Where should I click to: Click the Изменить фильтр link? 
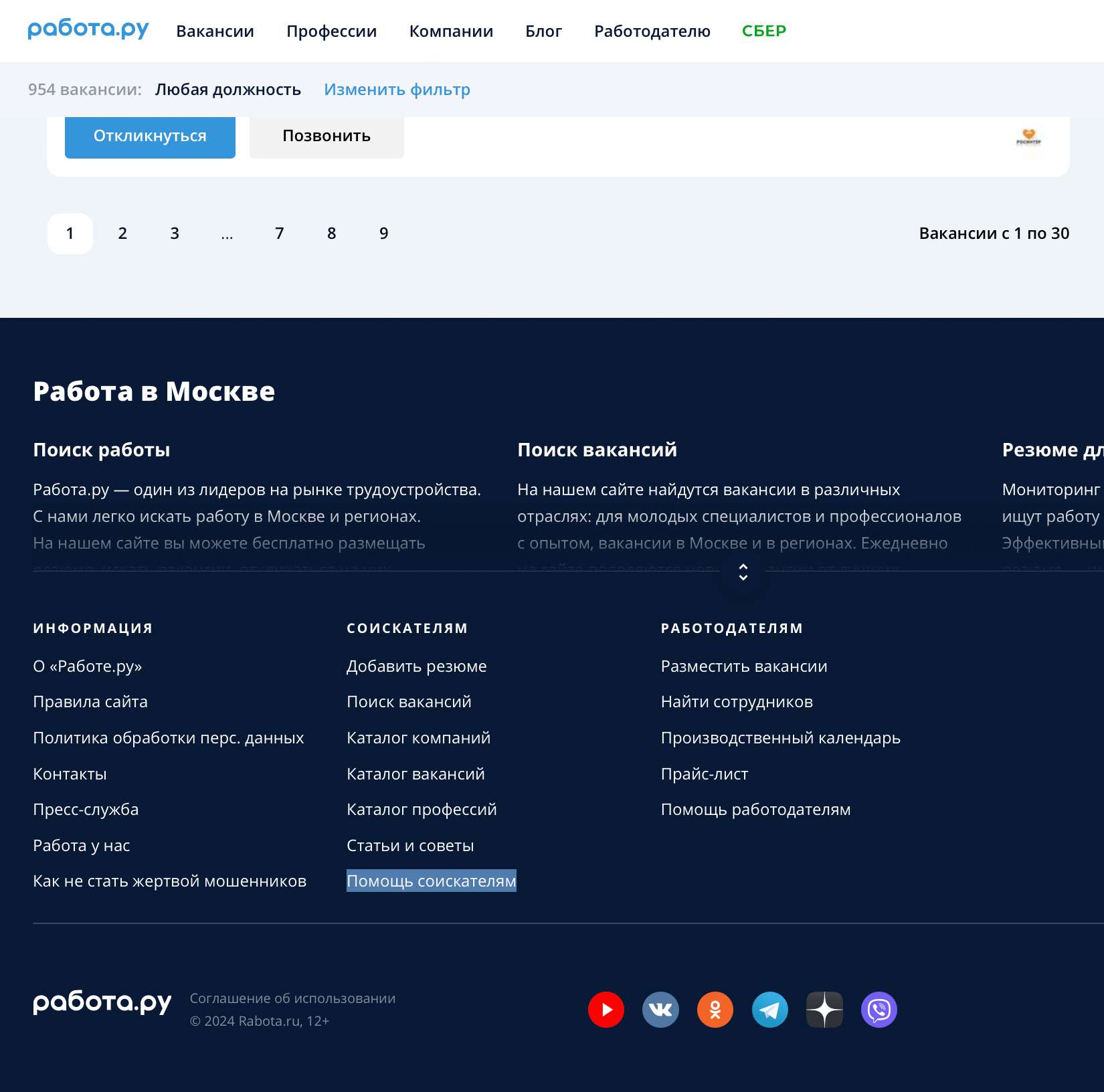(397, 90)
